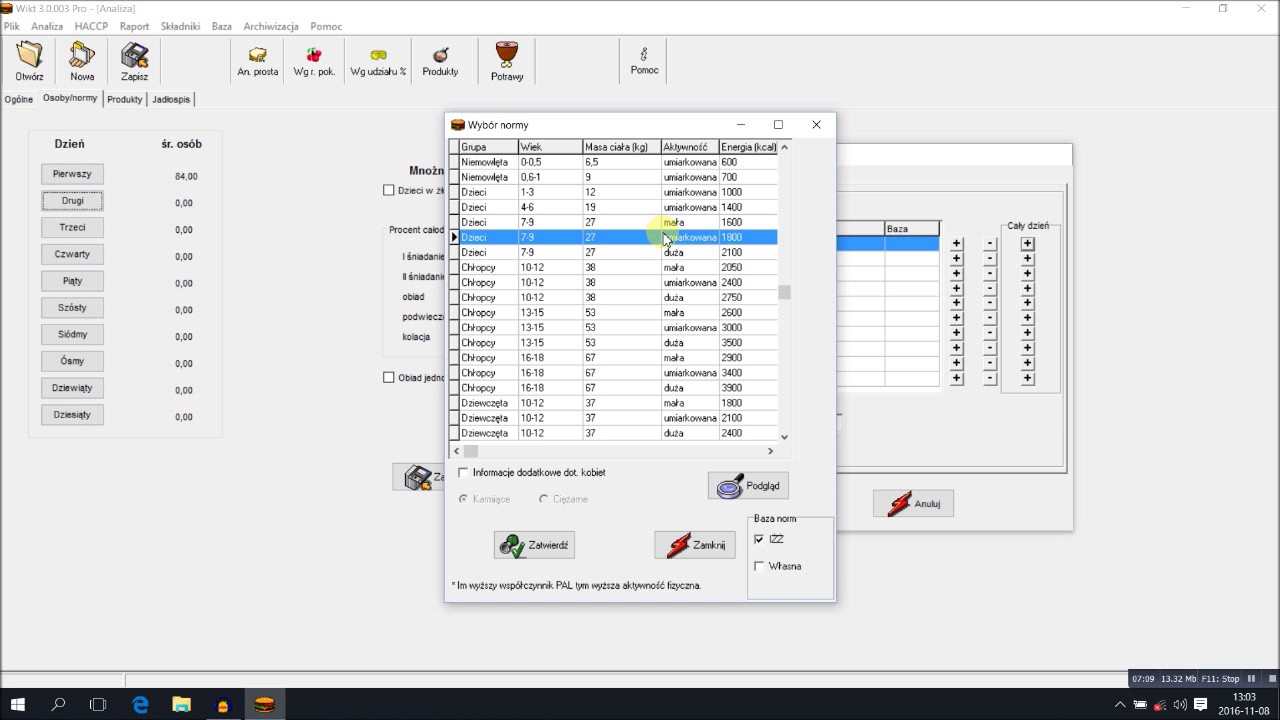Open the HACCP menu
The height and width of the screenshot is (720, 1280).
pos(91,26)
